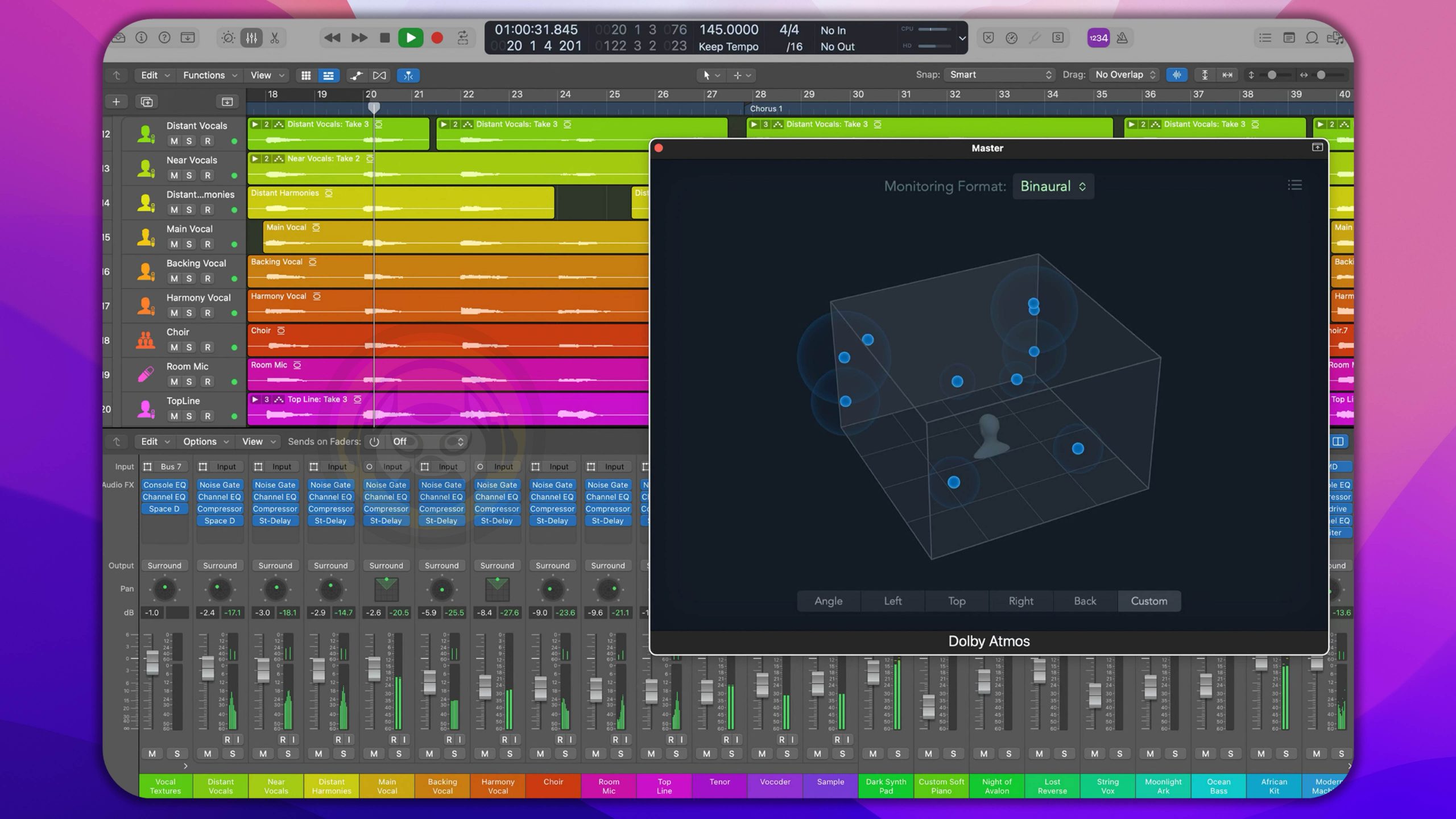Adjust the Vocal Textures volume fader
The image size is (1456, 819).
[x=152, y=662]
